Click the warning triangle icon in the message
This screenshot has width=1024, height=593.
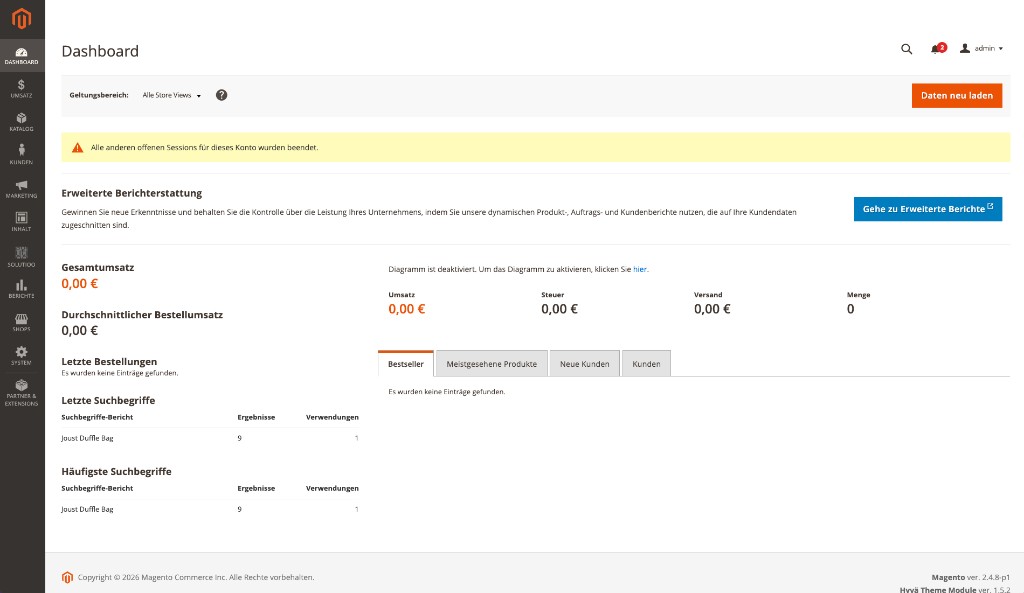[78, 148]
